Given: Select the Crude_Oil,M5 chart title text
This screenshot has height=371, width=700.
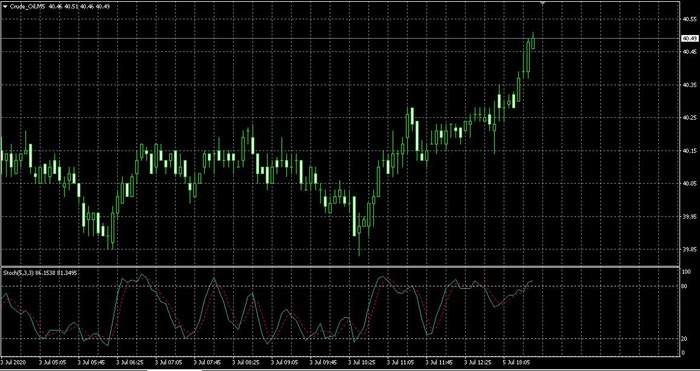Looking at the screenshot, I should [27, 7].
